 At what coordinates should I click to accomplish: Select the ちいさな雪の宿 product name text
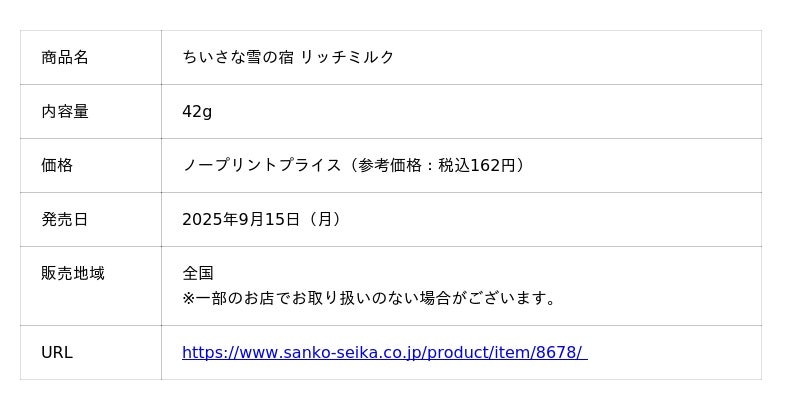coord(239,57)
